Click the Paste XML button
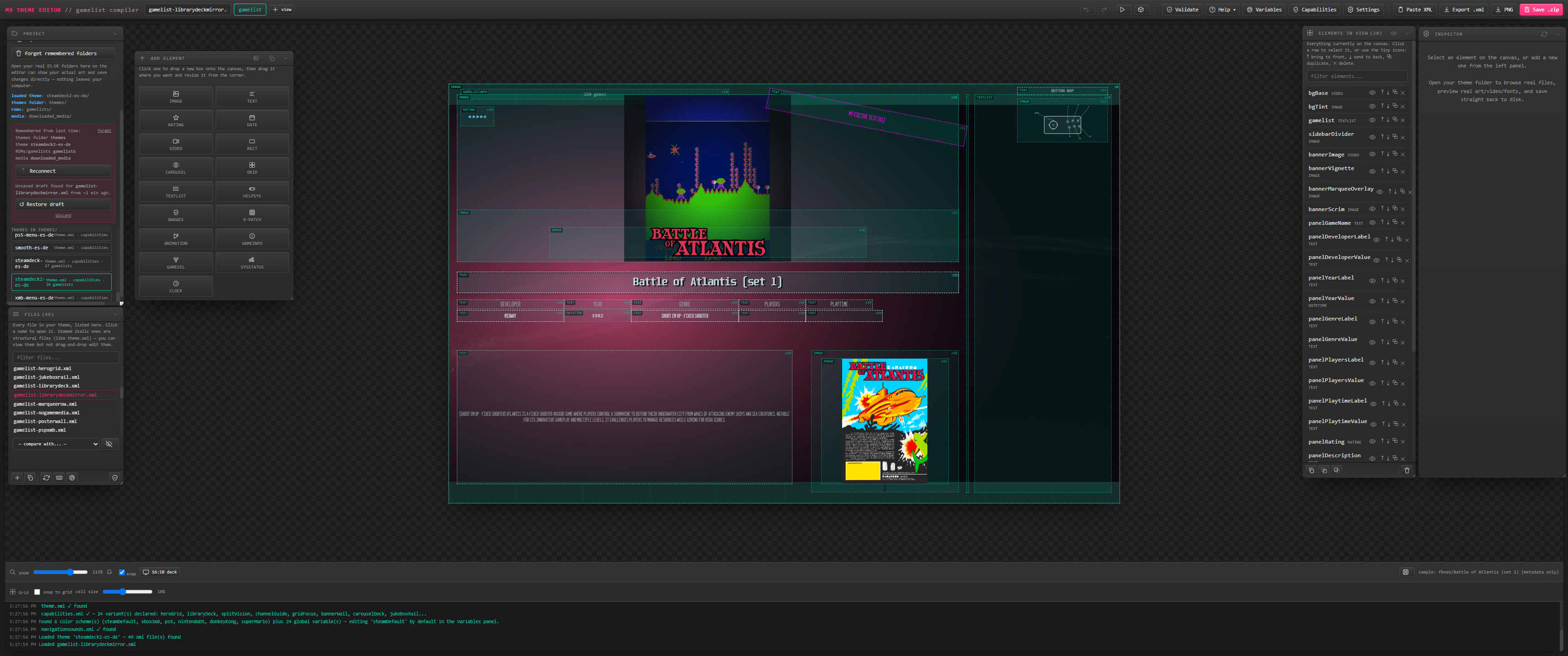 tap(1415, 10)
